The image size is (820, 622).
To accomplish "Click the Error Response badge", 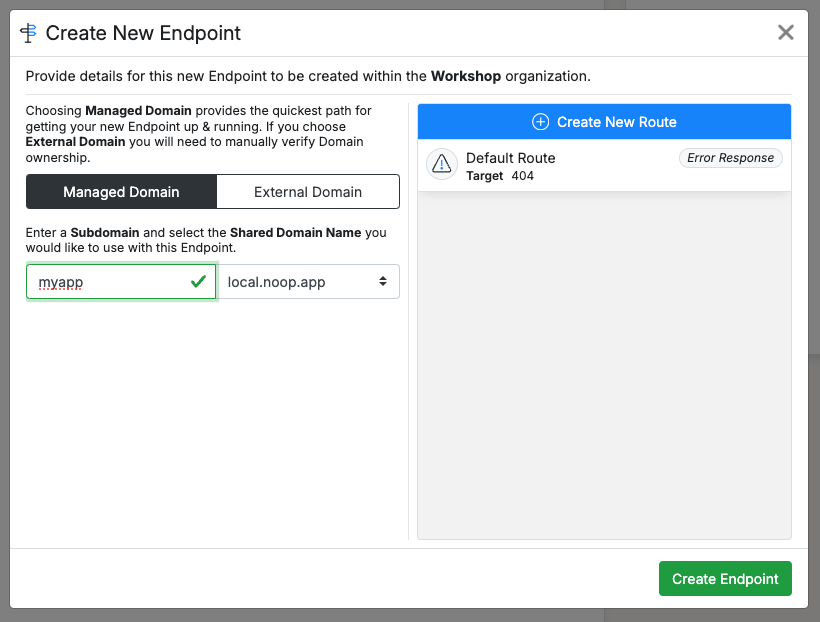I will [730, 157].
